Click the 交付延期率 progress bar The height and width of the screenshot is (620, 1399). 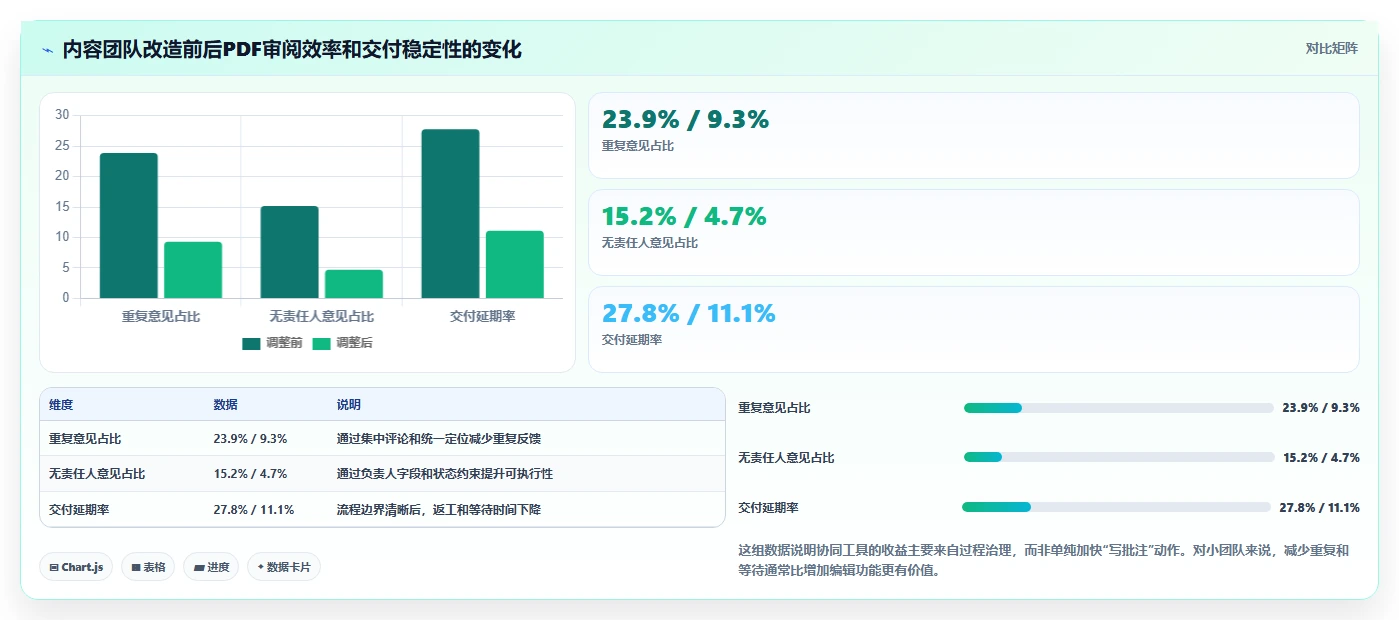tap(1116, 507)
